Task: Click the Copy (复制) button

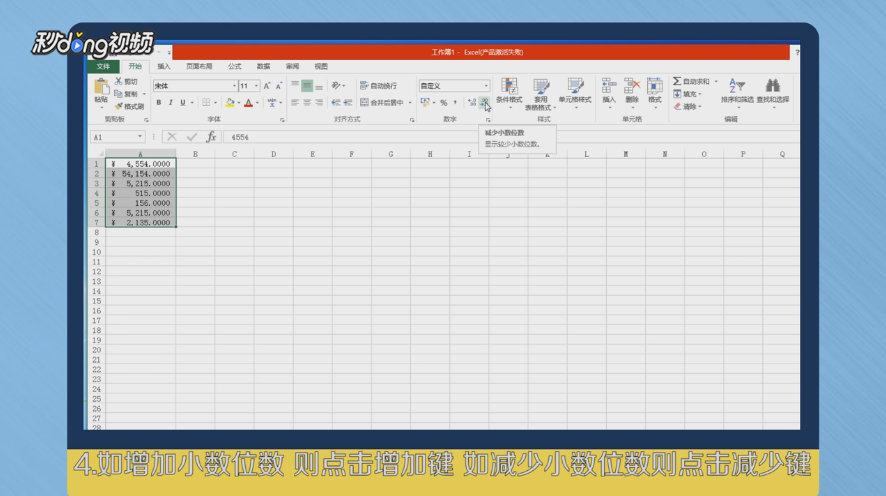Action: 126,94
